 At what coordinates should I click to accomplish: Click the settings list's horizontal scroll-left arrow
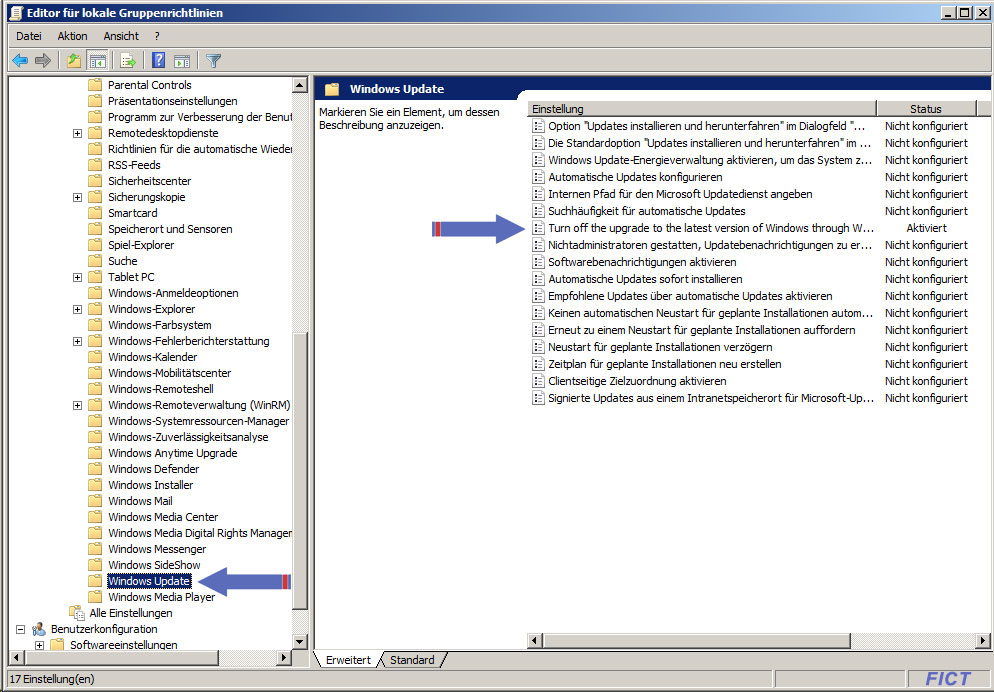(x=535, y=641)
